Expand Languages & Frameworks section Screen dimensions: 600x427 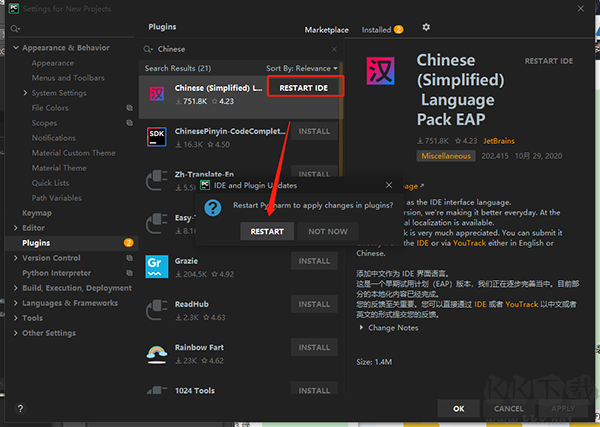(x=16, y=303)
